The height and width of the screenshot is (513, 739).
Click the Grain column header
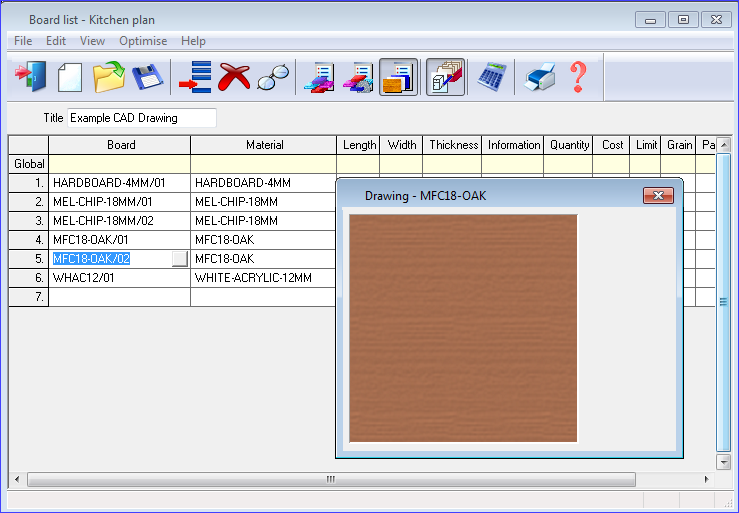point(678,145)
